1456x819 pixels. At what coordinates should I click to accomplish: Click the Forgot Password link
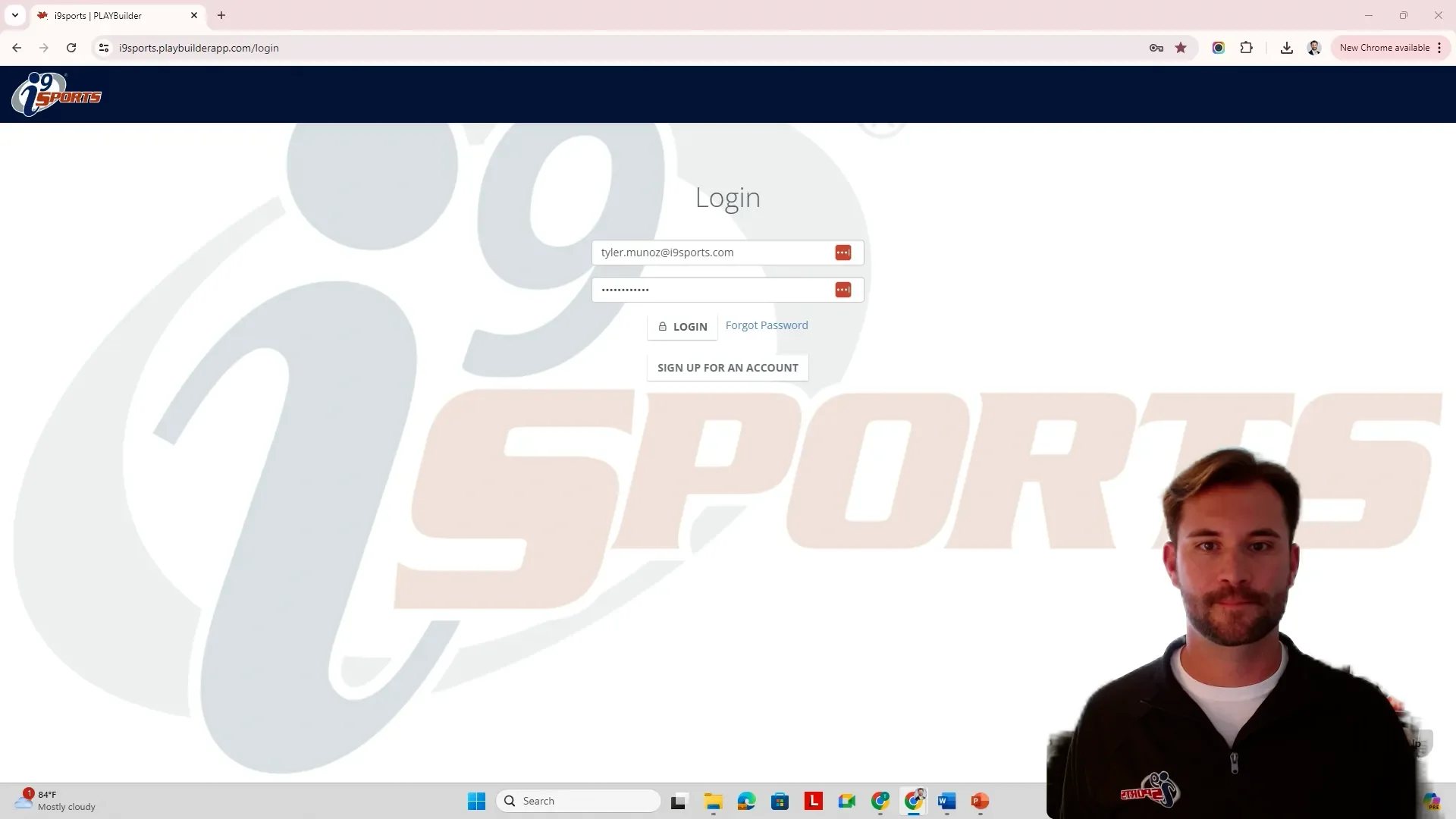click(x=767, y=325)
